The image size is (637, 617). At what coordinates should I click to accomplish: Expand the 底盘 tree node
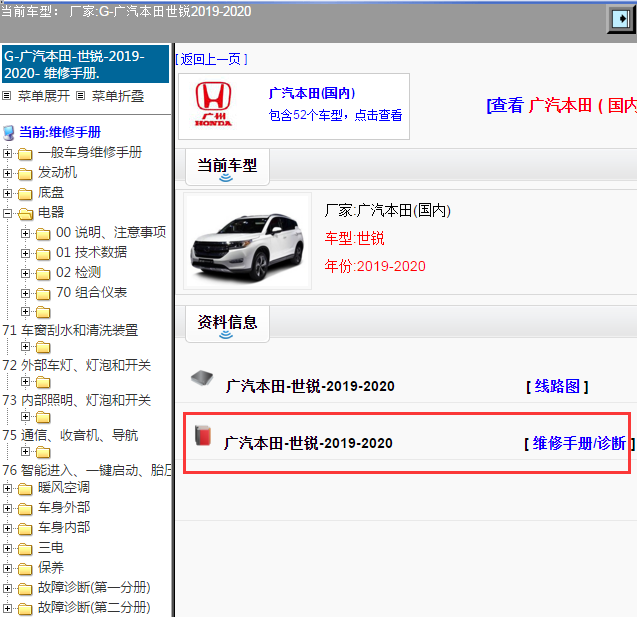click(x=7, y=193)
